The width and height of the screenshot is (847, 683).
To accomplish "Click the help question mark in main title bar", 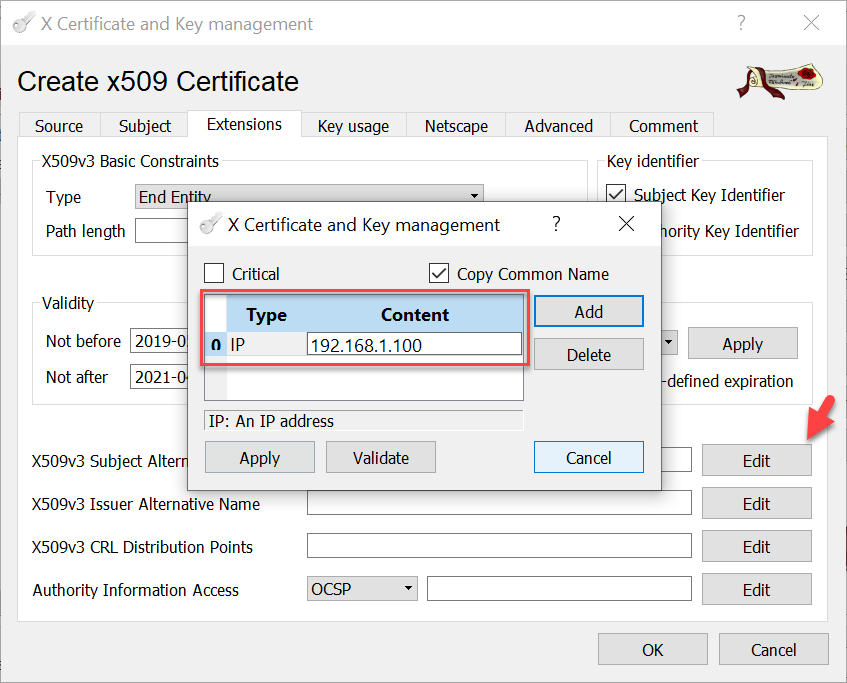I will (741, 23).
